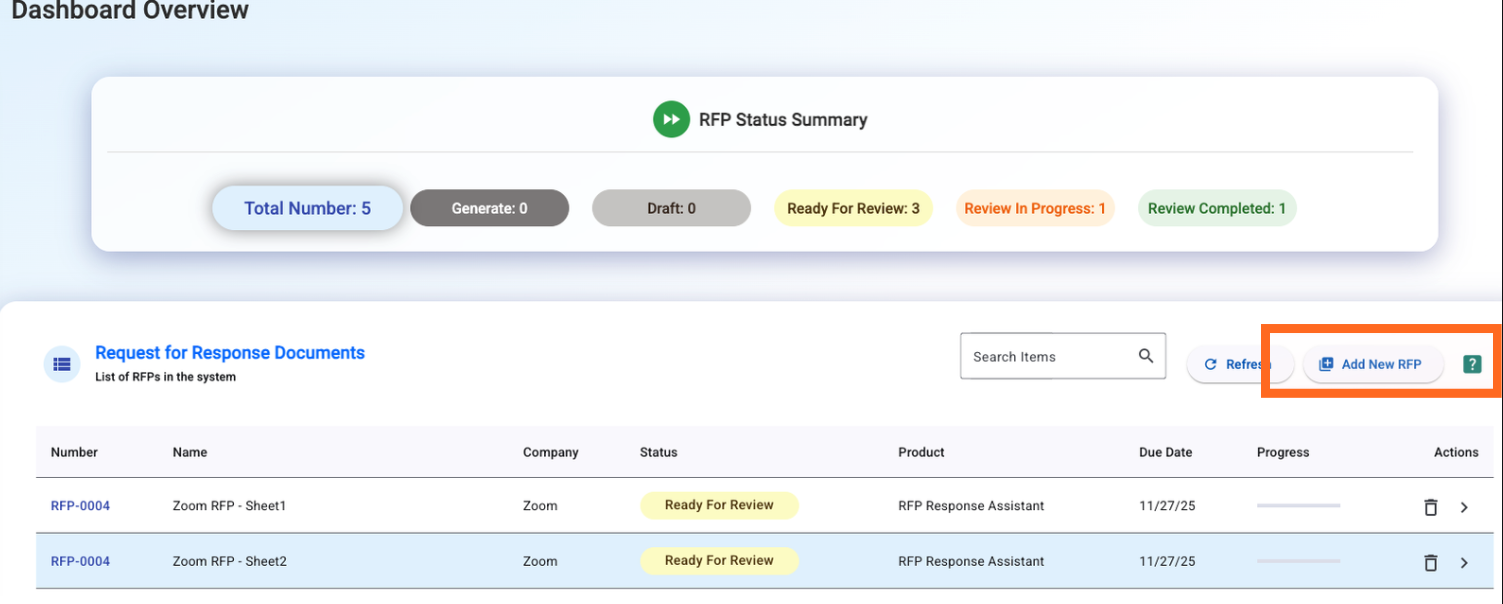1503x604 pixels.
Task: Click the Ready For Review badge in Sheet2 row
Action: coord(719,561)
